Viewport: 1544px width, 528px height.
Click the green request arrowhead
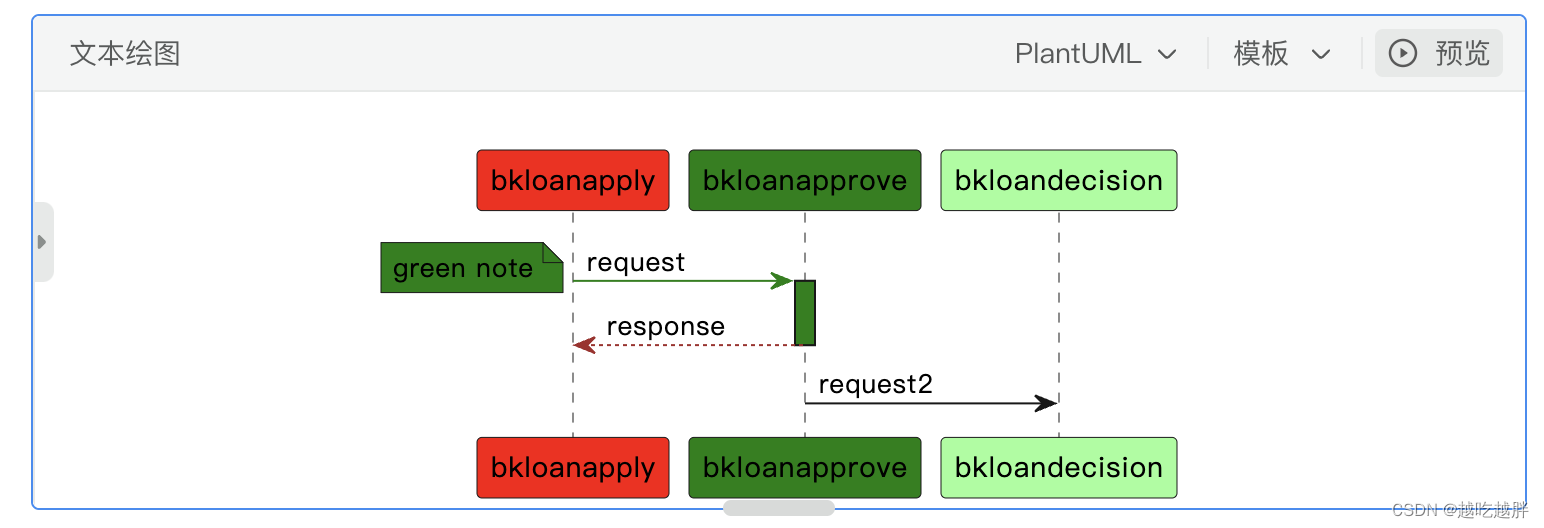[781, 281]
